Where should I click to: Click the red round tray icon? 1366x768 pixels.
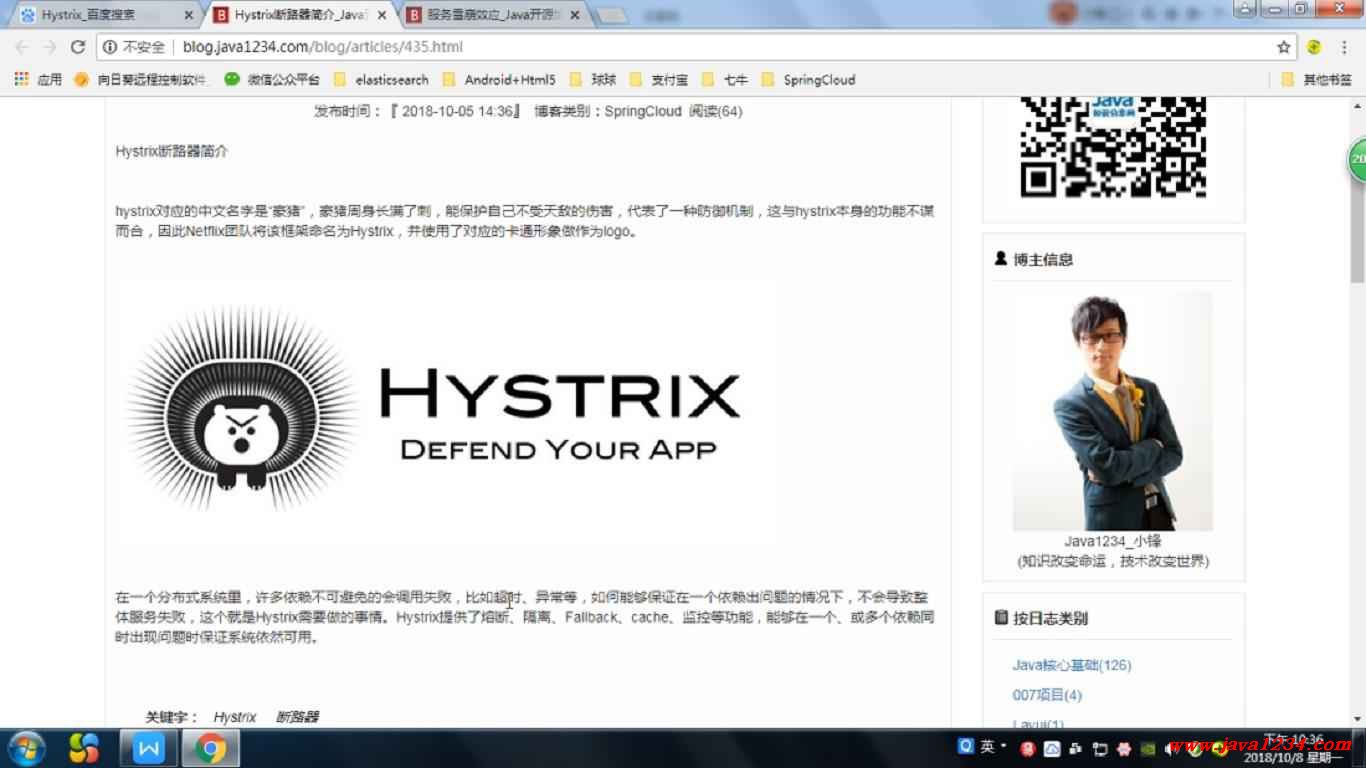(x=1027, y=748)
